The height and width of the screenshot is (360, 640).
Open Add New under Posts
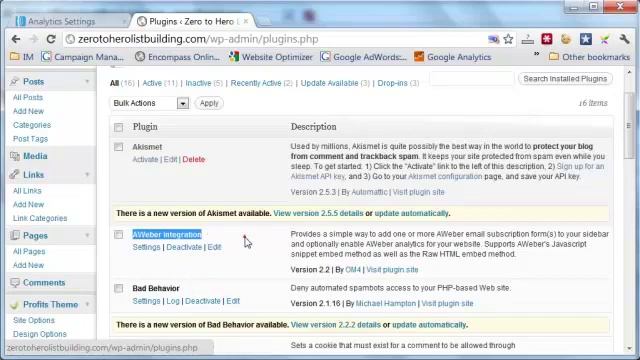point(28,111)
